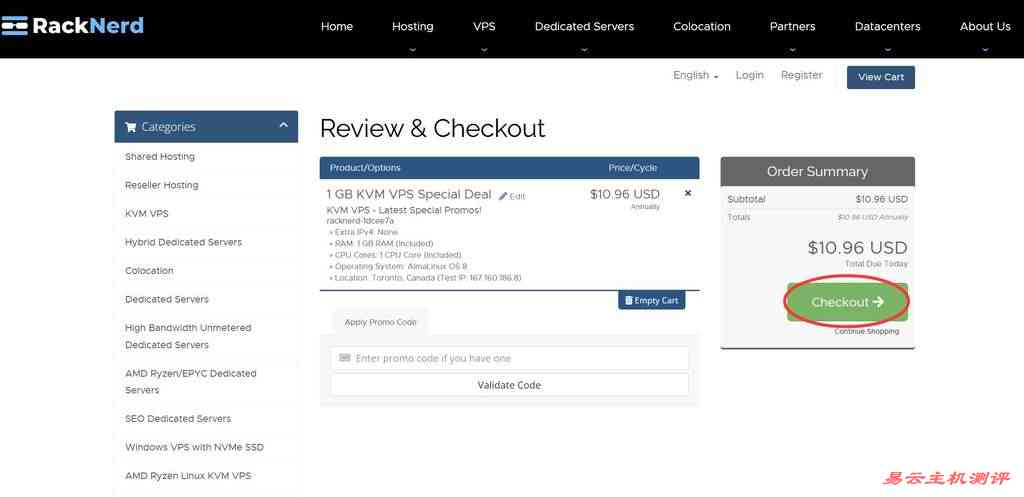This screenshot has width=1024, height=497.
Task: Open the Dedicated Servers menu
Action: (x=584, y=27)
